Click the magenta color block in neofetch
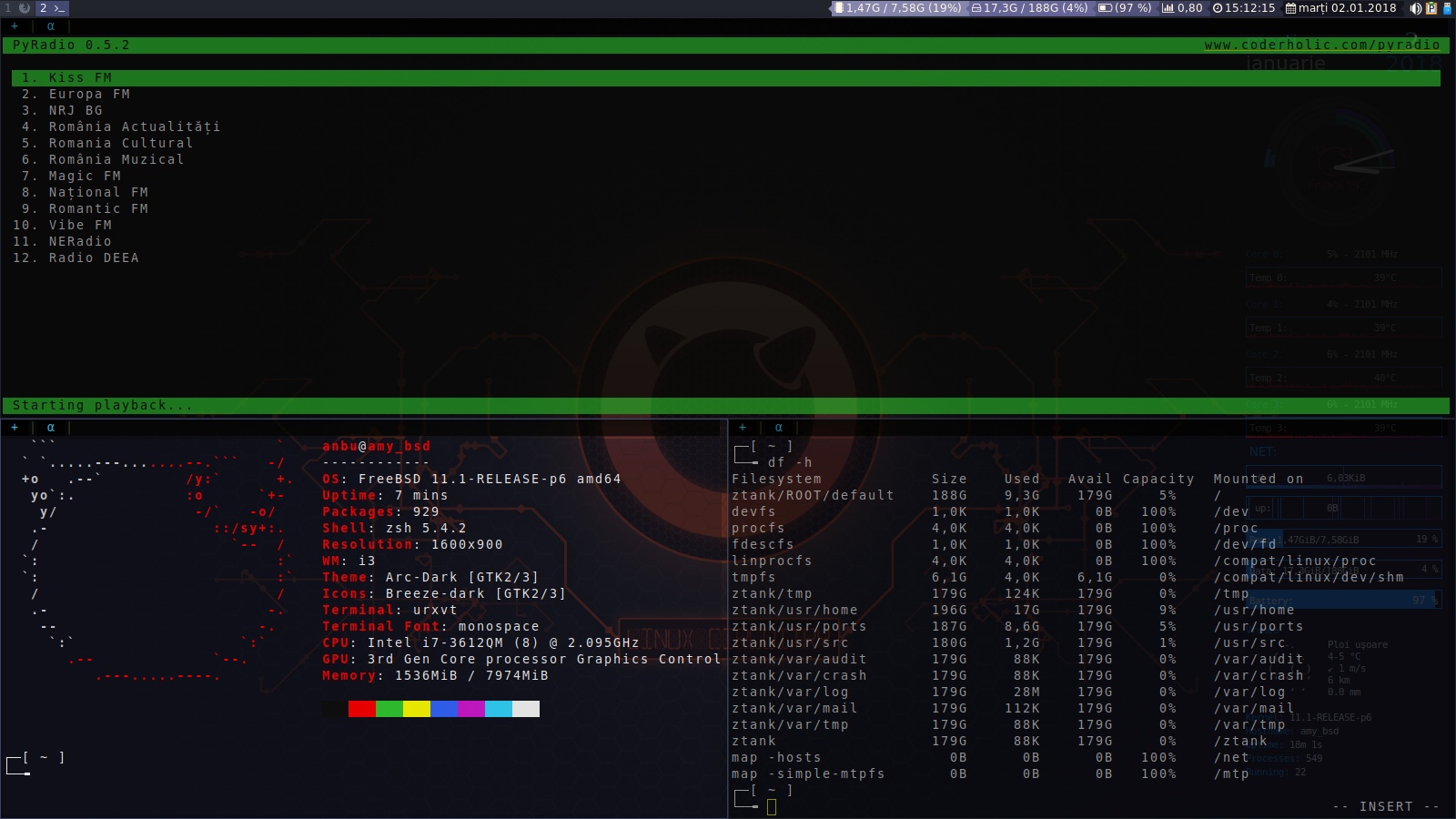The width and height of the screenshot is (1456, 819). coord(471,709)
